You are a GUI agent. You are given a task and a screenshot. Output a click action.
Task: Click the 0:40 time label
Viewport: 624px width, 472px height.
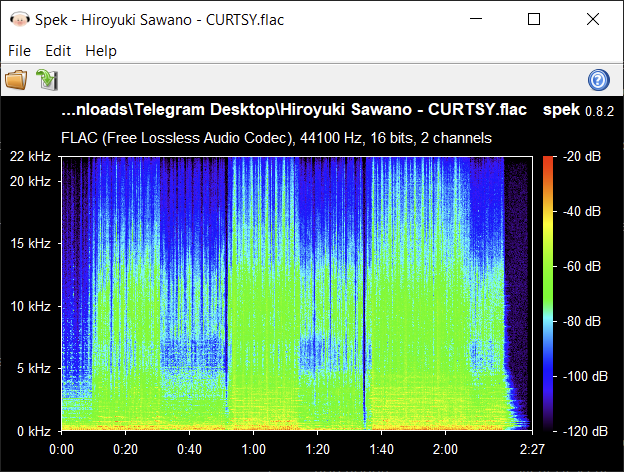[x=189, y=449]
